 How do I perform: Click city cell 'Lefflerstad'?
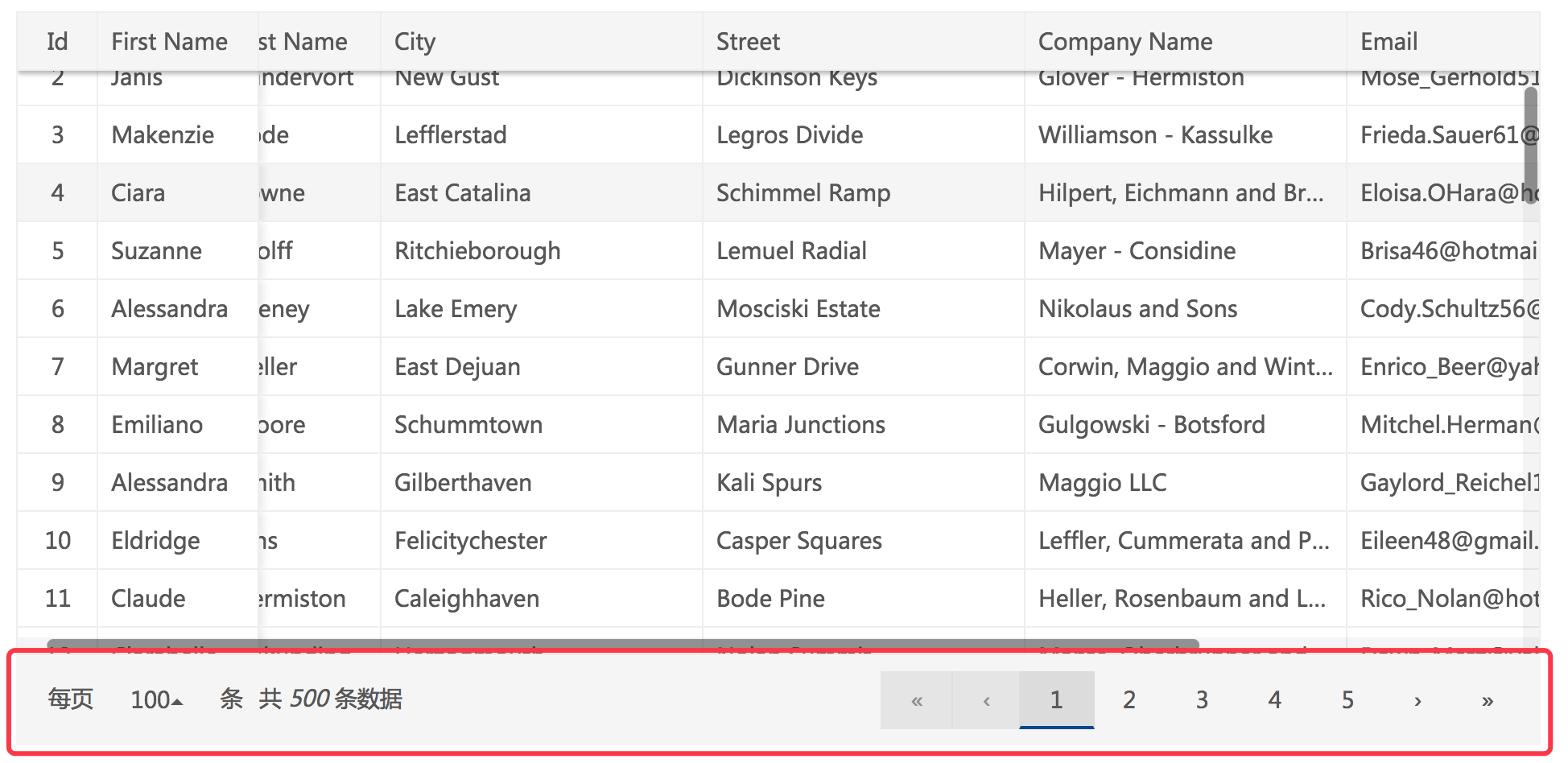[x=541, y=135]
